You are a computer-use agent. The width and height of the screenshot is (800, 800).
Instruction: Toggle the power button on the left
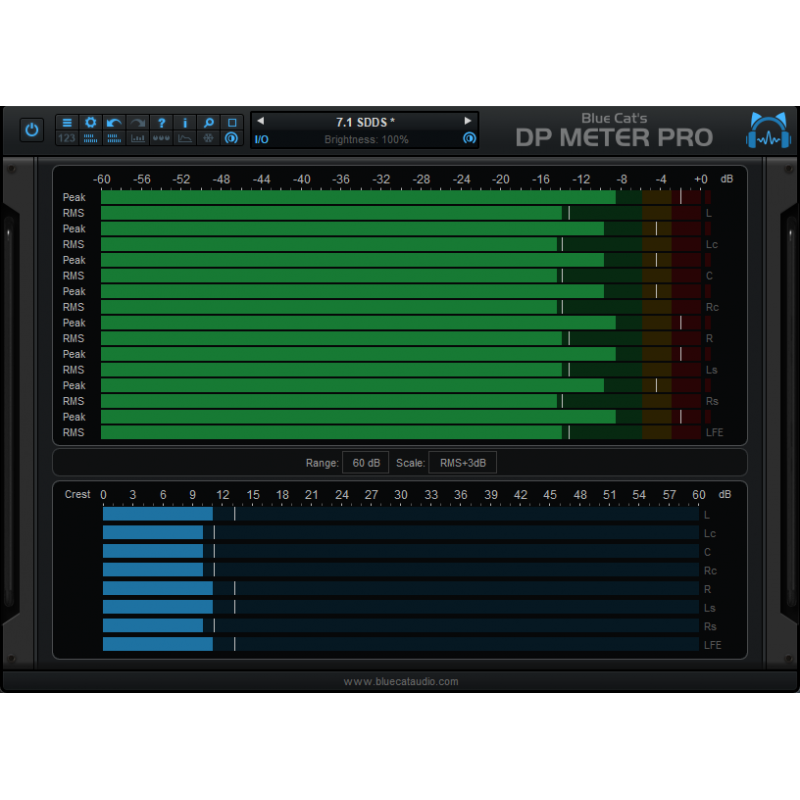(31, 129)
